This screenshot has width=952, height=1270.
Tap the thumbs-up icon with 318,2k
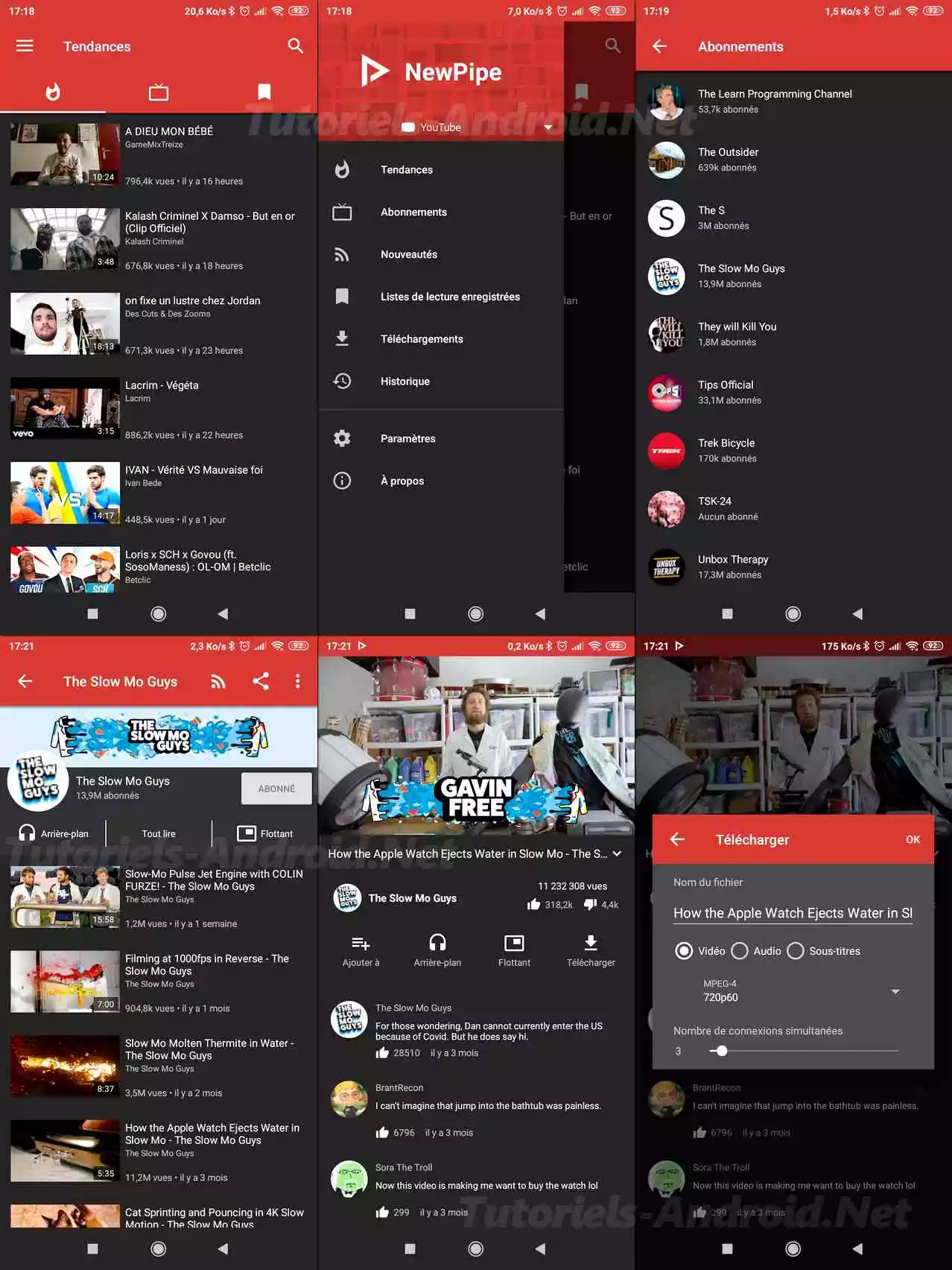[533, 904]
